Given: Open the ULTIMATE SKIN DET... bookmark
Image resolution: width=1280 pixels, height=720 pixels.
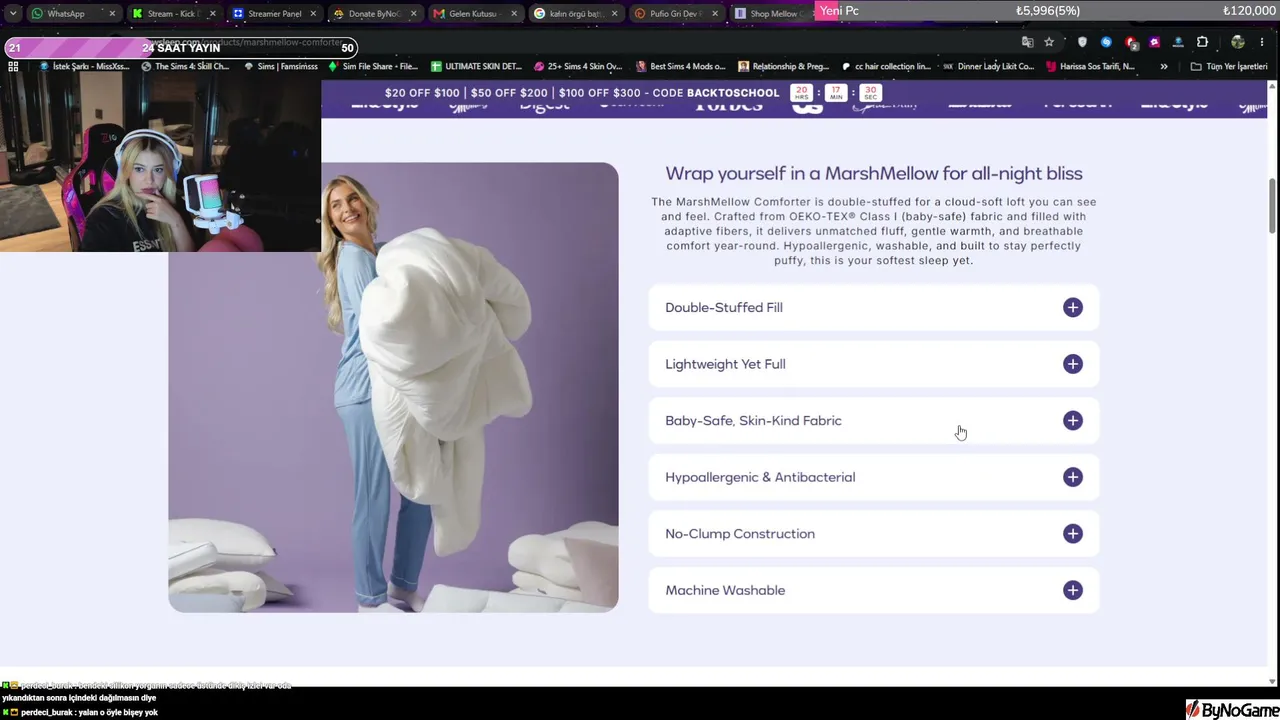Looking at the screenshot, I should point(477,67).
